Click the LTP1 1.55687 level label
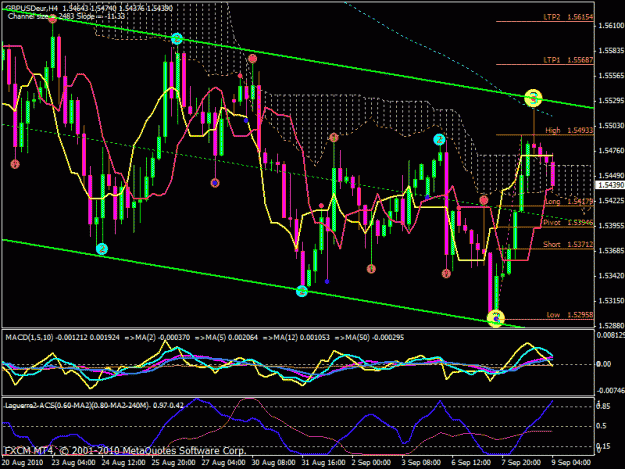625x469 pixels. tap(568, 60)
